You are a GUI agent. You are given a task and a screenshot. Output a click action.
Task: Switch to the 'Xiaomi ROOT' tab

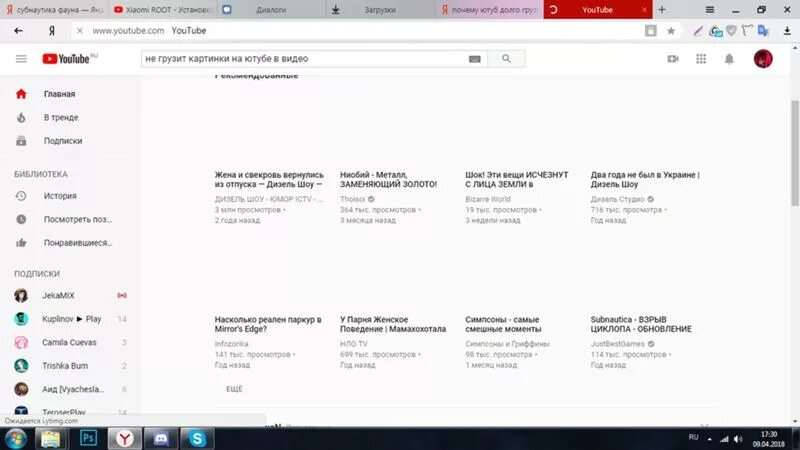163,10
